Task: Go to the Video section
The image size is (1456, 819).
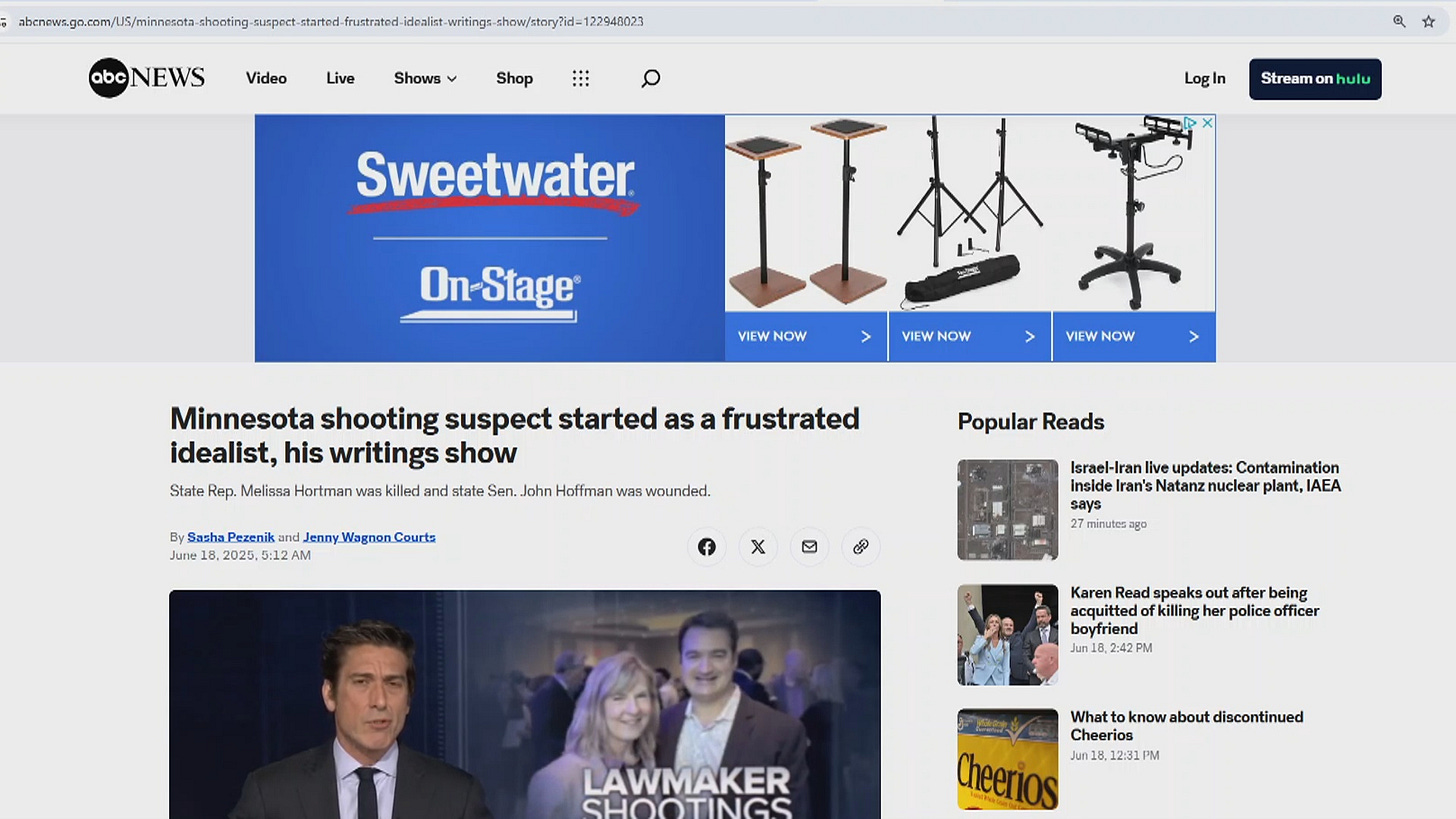Action: pos(266,78)
